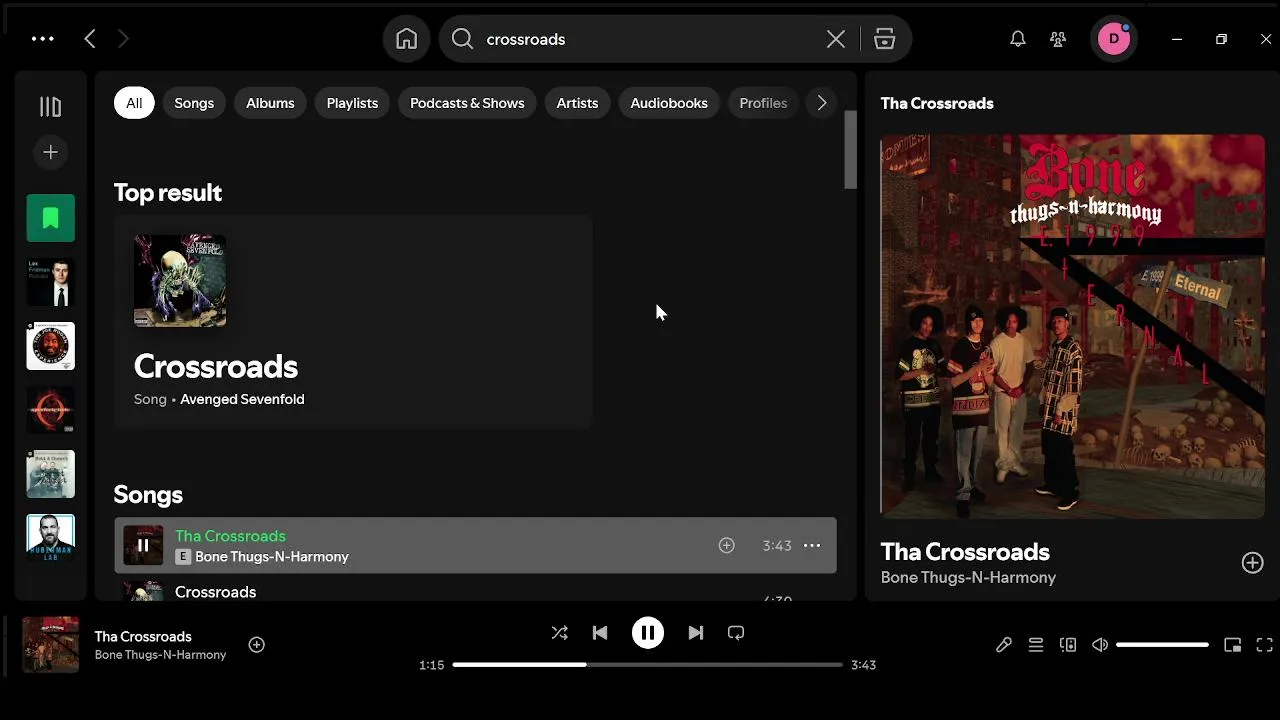Seek within the playback progress bar
Image resolution: width=1280 pixels, height=720 pixels.
click(647, 664)
